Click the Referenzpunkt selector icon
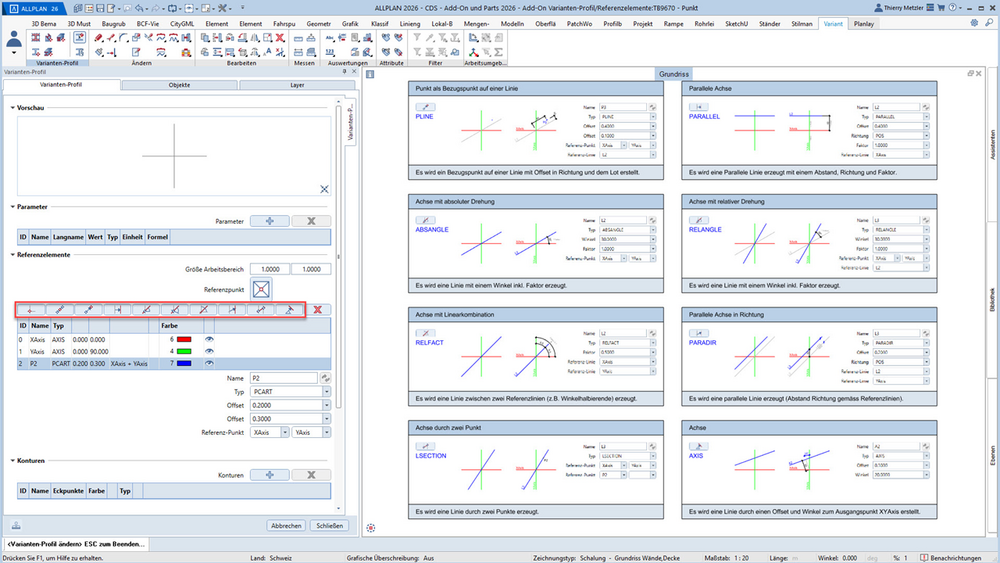 (x=261, y=289)
